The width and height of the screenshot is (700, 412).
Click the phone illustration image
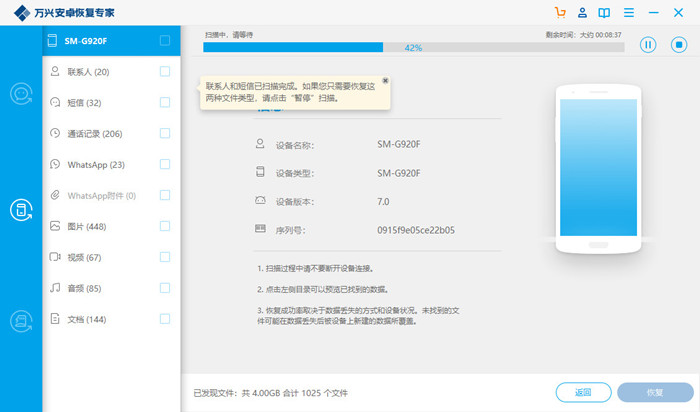(598, 169)
